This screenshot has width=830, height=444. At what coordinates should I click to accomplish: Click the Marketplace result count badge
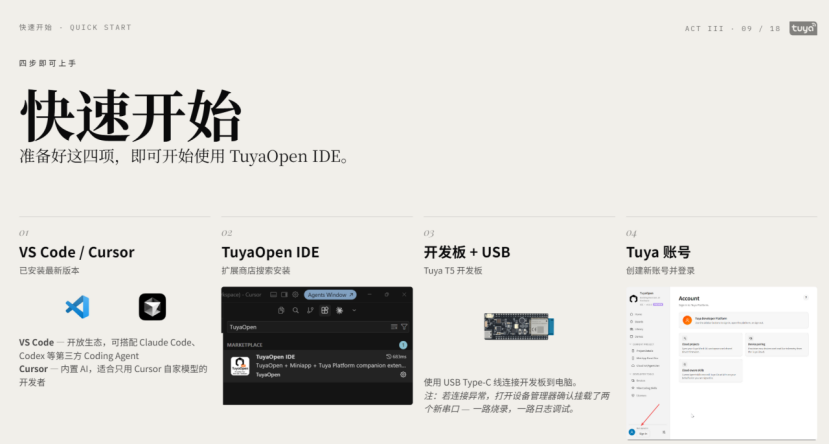[x=403, y=345]
